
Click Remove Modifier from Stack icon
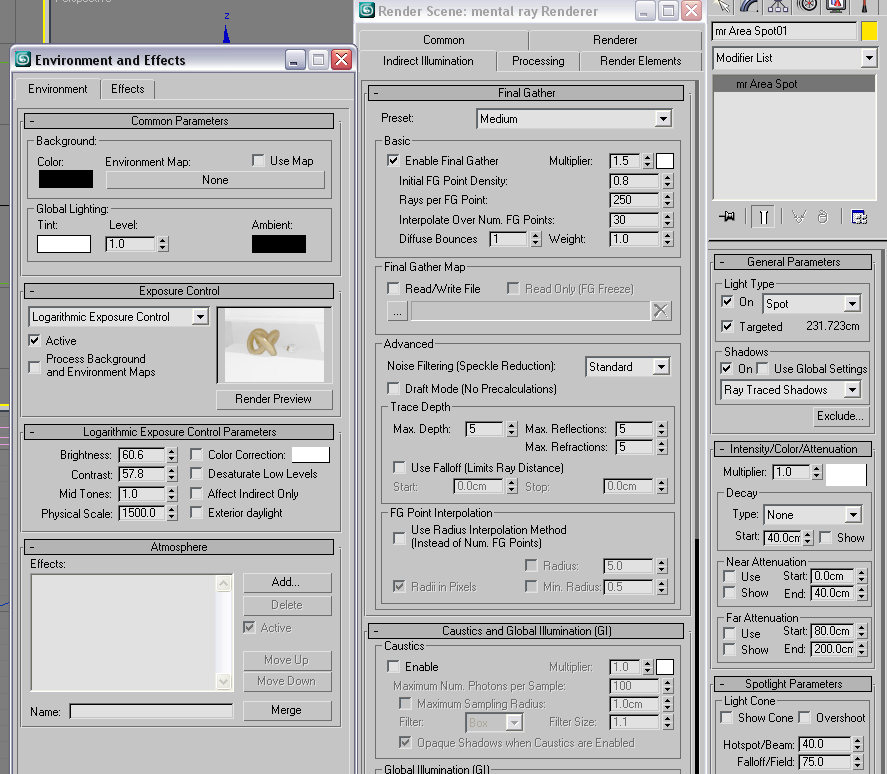pos(823,217)
